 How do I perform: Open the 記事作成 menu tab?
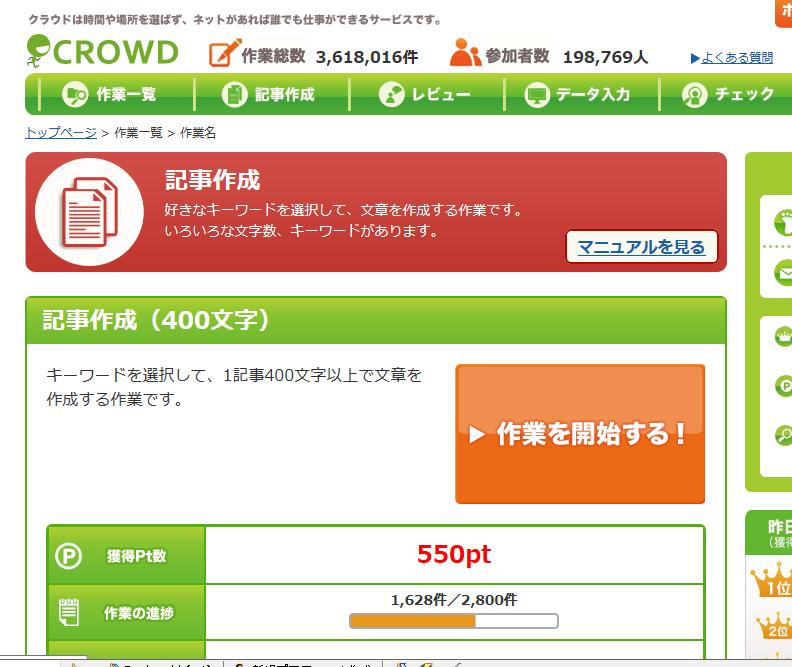(x=268, y=95)
